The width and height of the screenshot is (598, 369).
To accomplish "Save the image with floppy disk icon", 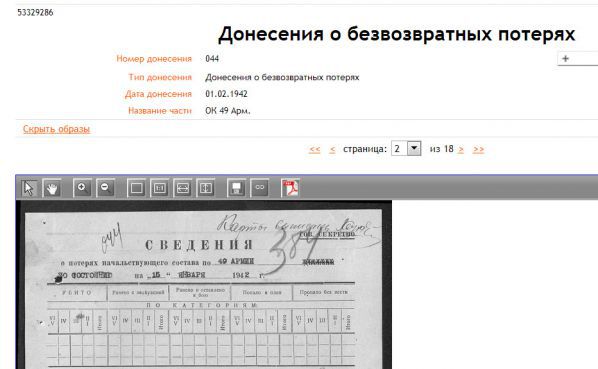I will tap(236, 188).
